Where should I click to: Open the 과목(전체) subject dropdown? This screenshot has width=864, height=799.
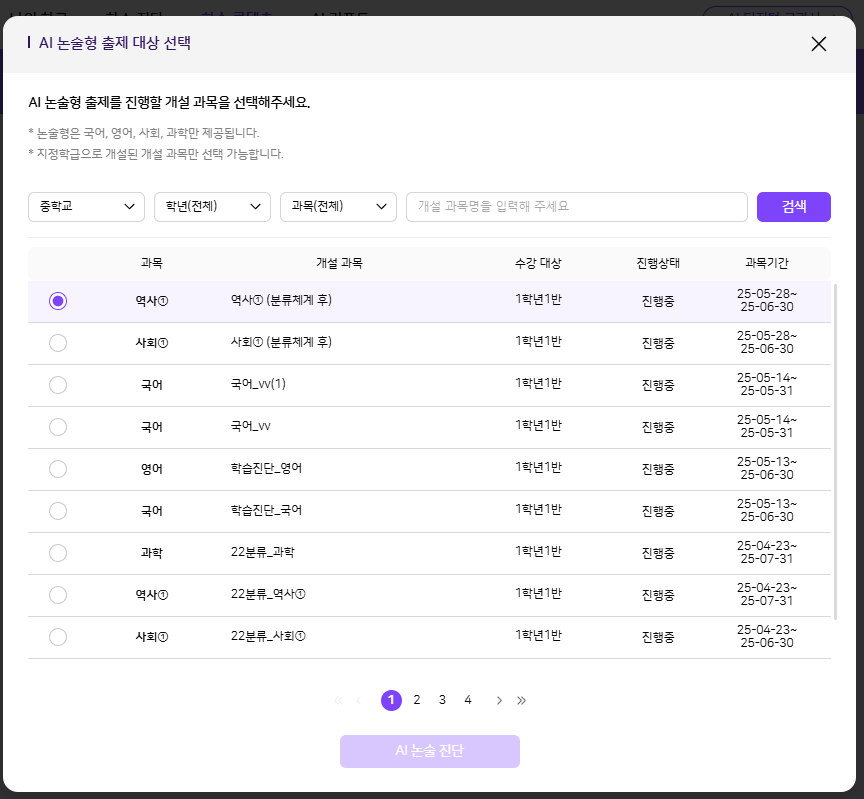[x=338, y=207]
